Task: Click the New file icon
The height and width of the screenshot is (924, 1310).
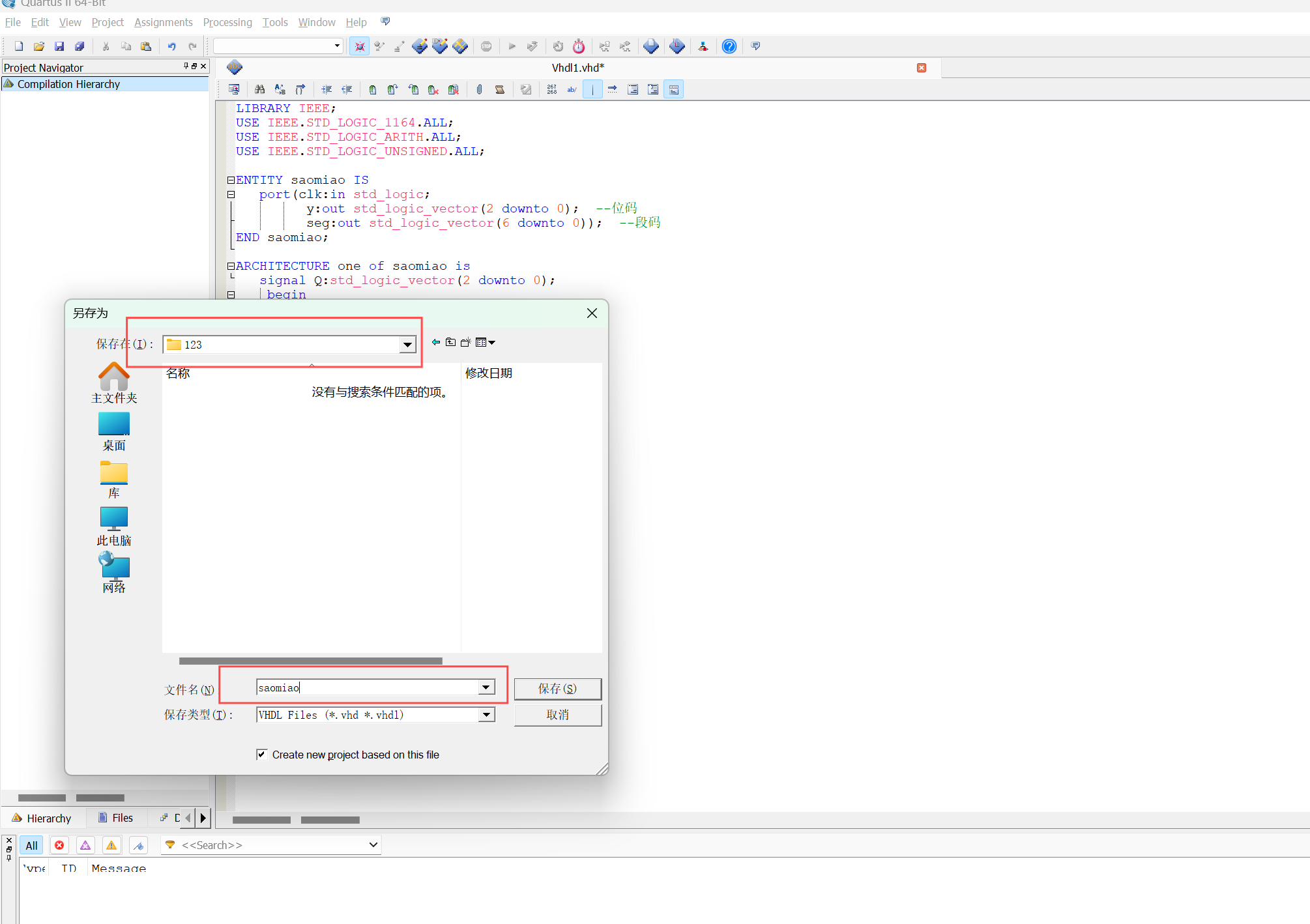Action: click(19, 46)
